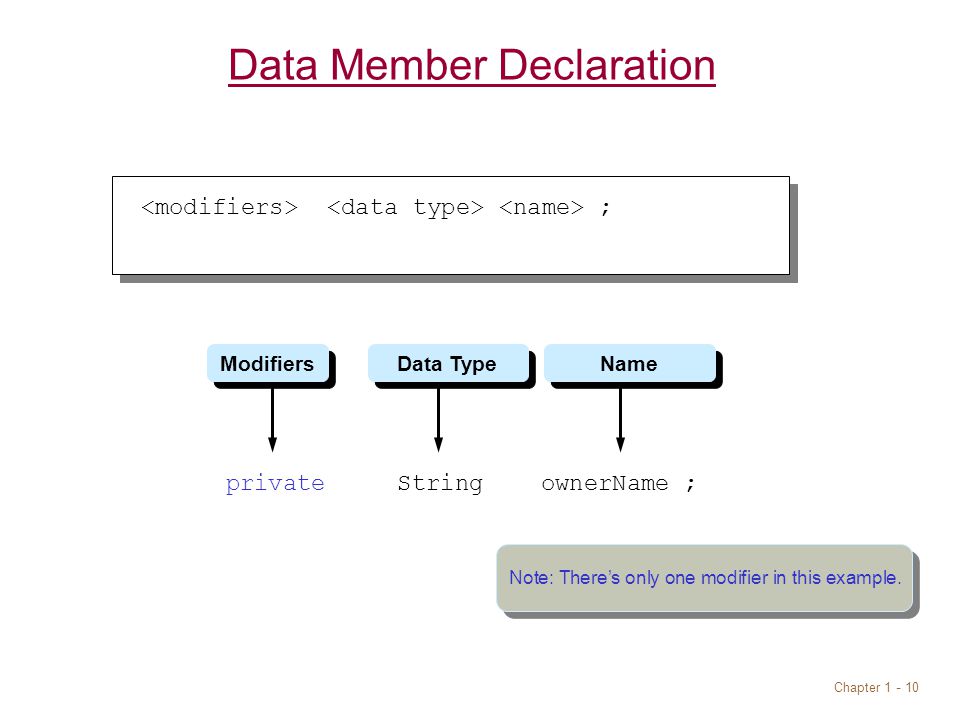Click the arrow below Data Type

(438, 420)
